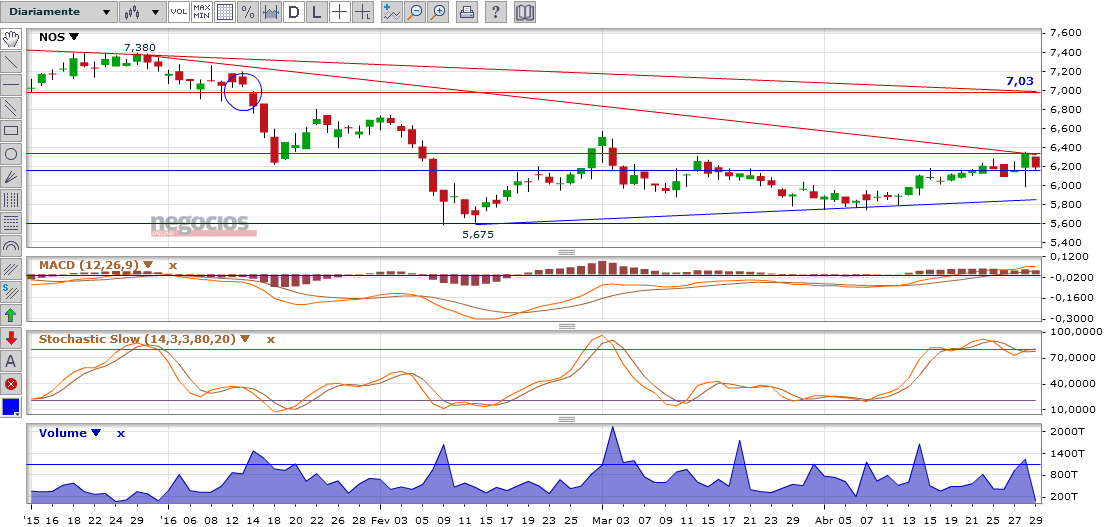Toggle the MAX MIN markers button
This screenshot has height=527, width=1108.
pos(201,12)
